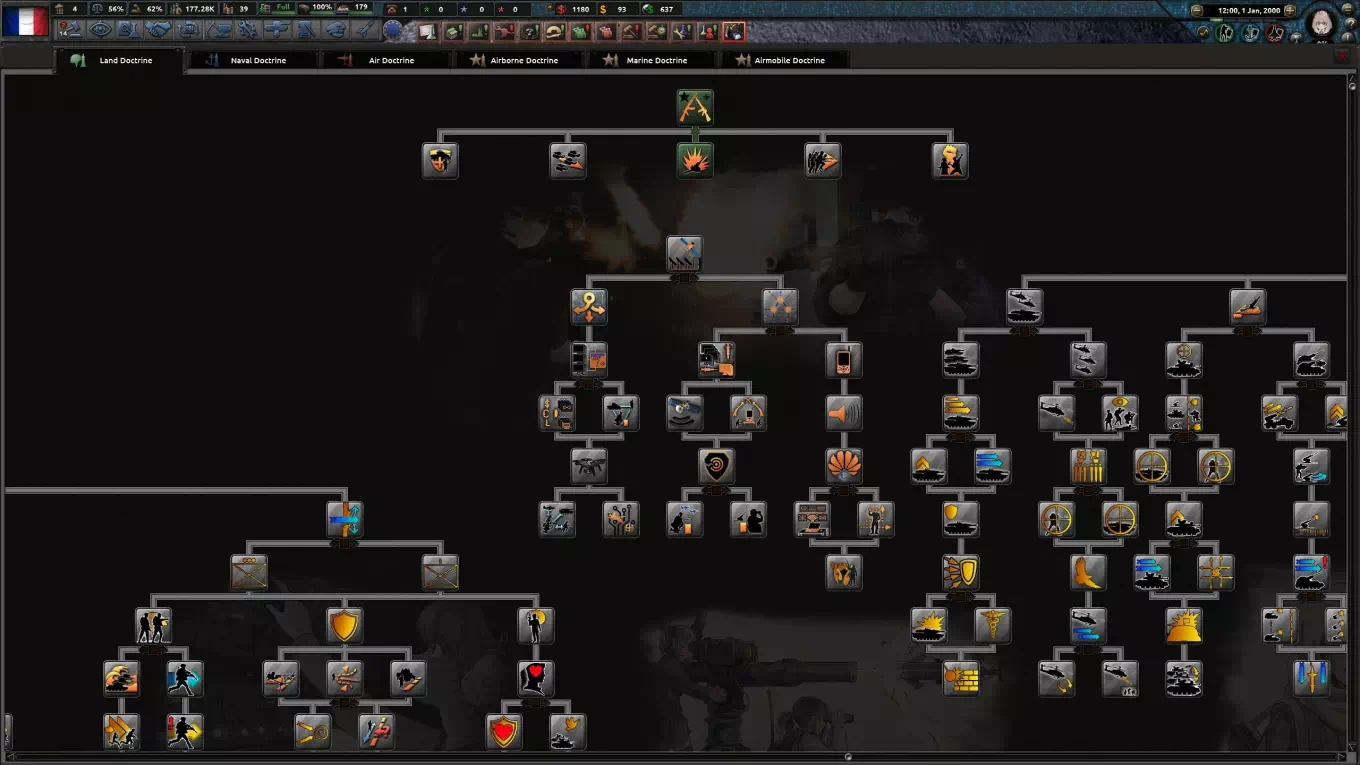The height and width of the screenshot is (765, 1360).
Task: Click the fuel status reading Full
Action: click(x=283, y=9)
